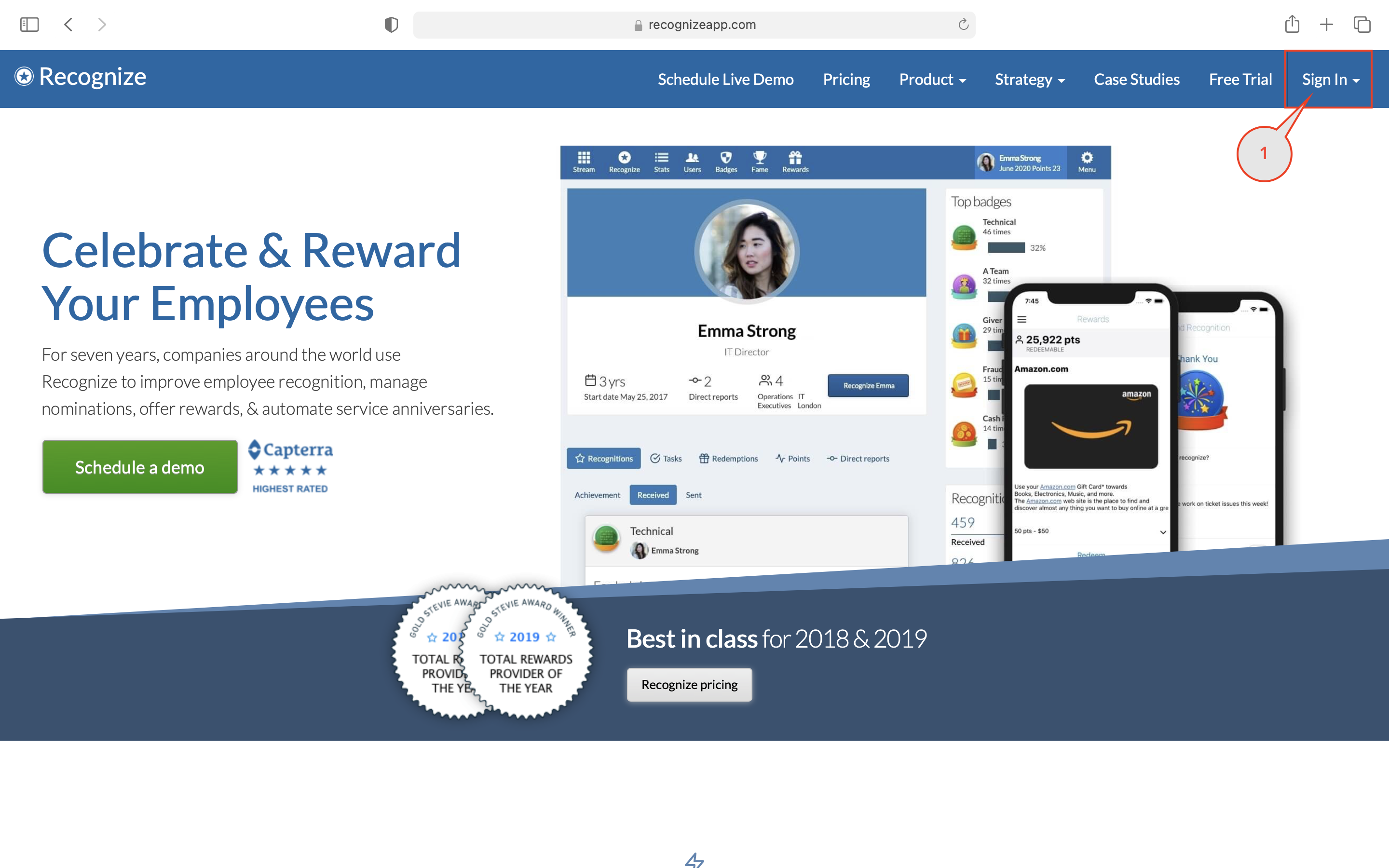
Task: Click the '459' recognitions received count
Action: pyautogui.click(x=963, y=522)
